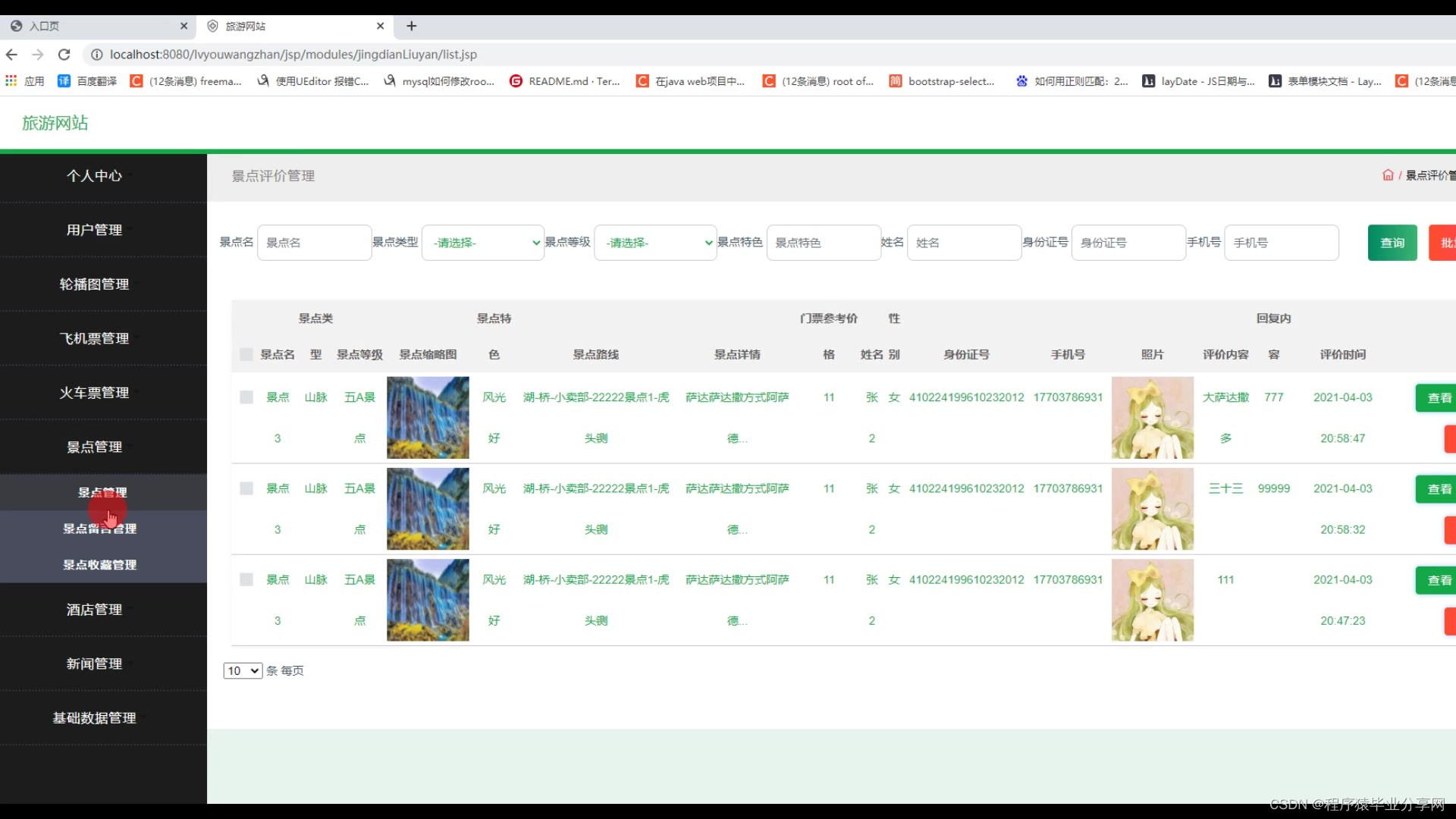This screenshot has height=819, width=1456.
Task: Open the 景点等级 dropdown
Action: (x=655, y=243)
